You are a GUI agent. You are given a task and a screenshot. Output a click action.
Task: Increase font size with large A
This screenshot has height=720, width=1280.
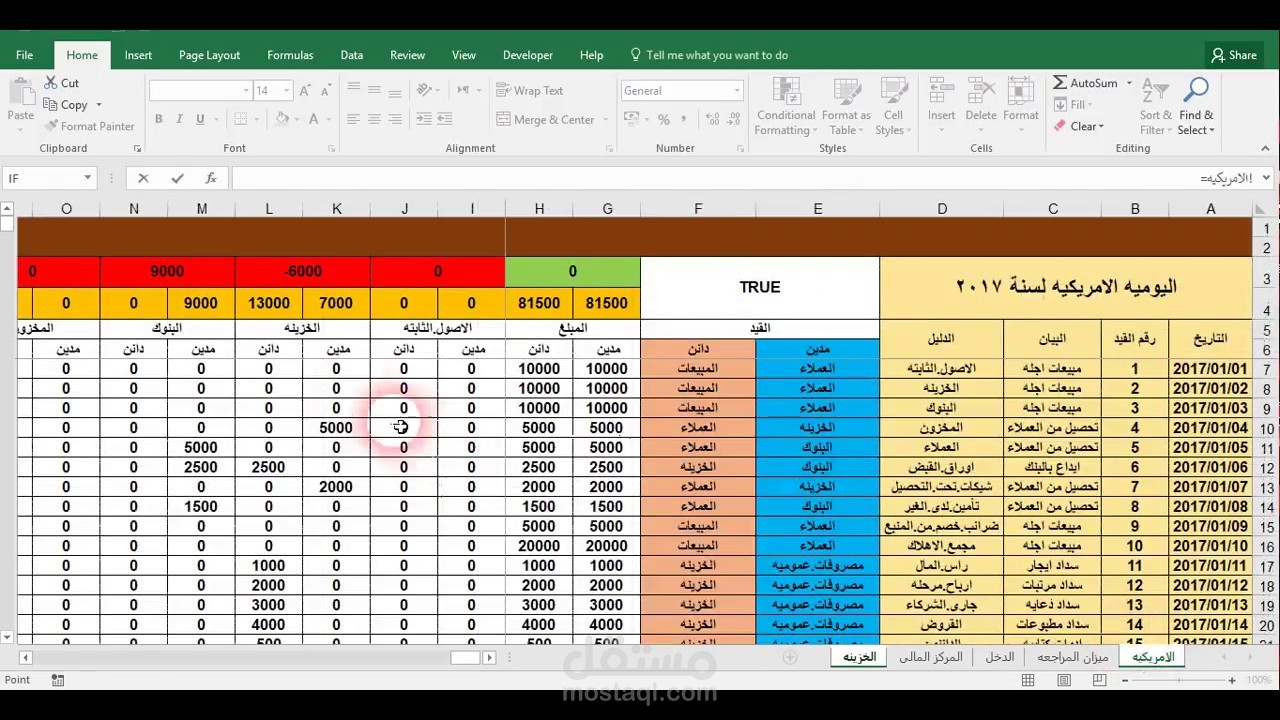pos(306,90)
